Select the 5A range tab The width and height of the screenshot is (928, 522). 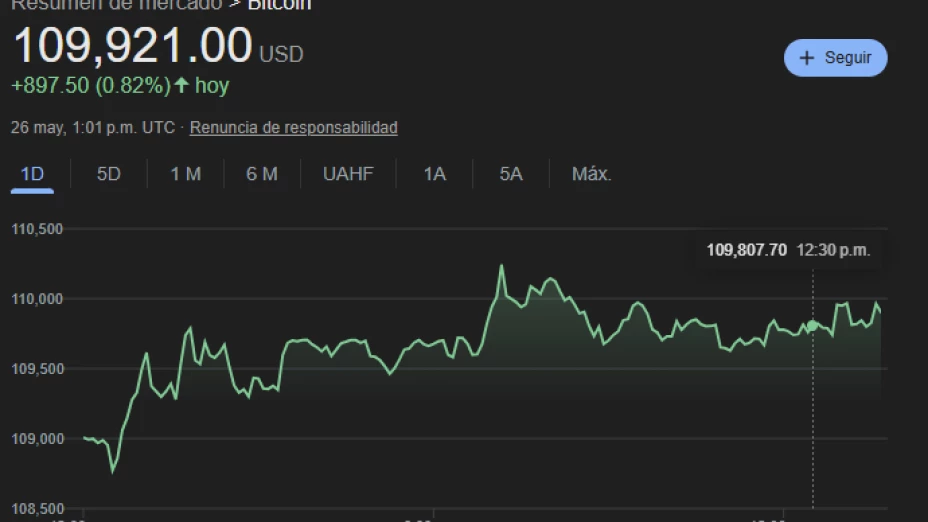511,174
